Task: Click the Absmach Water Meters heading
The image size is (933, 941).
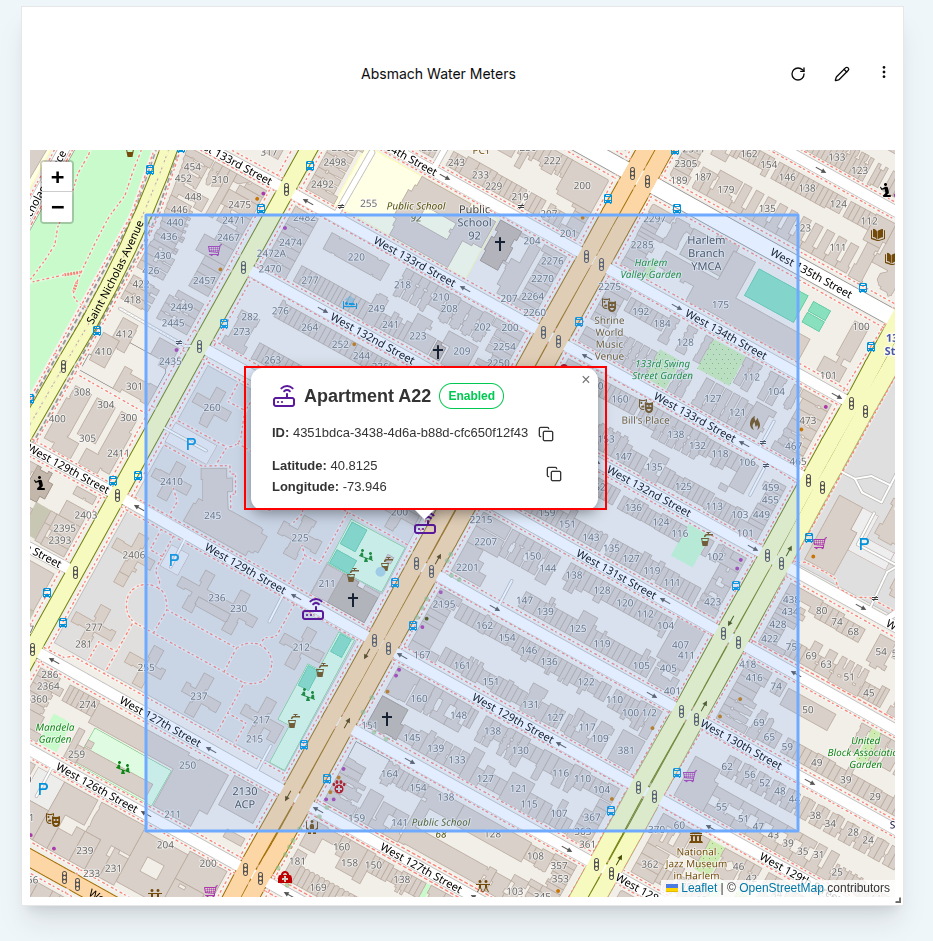Action: (x=438, y=74)
